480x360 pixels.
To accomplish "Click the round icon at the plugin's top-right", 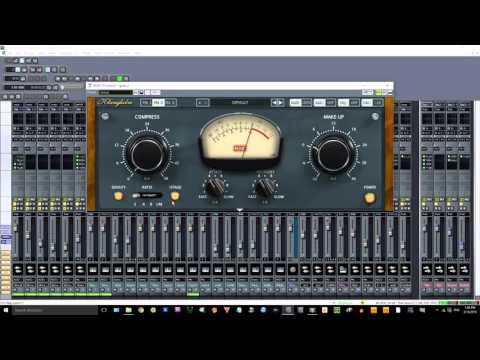I will (x=375, y=116).
